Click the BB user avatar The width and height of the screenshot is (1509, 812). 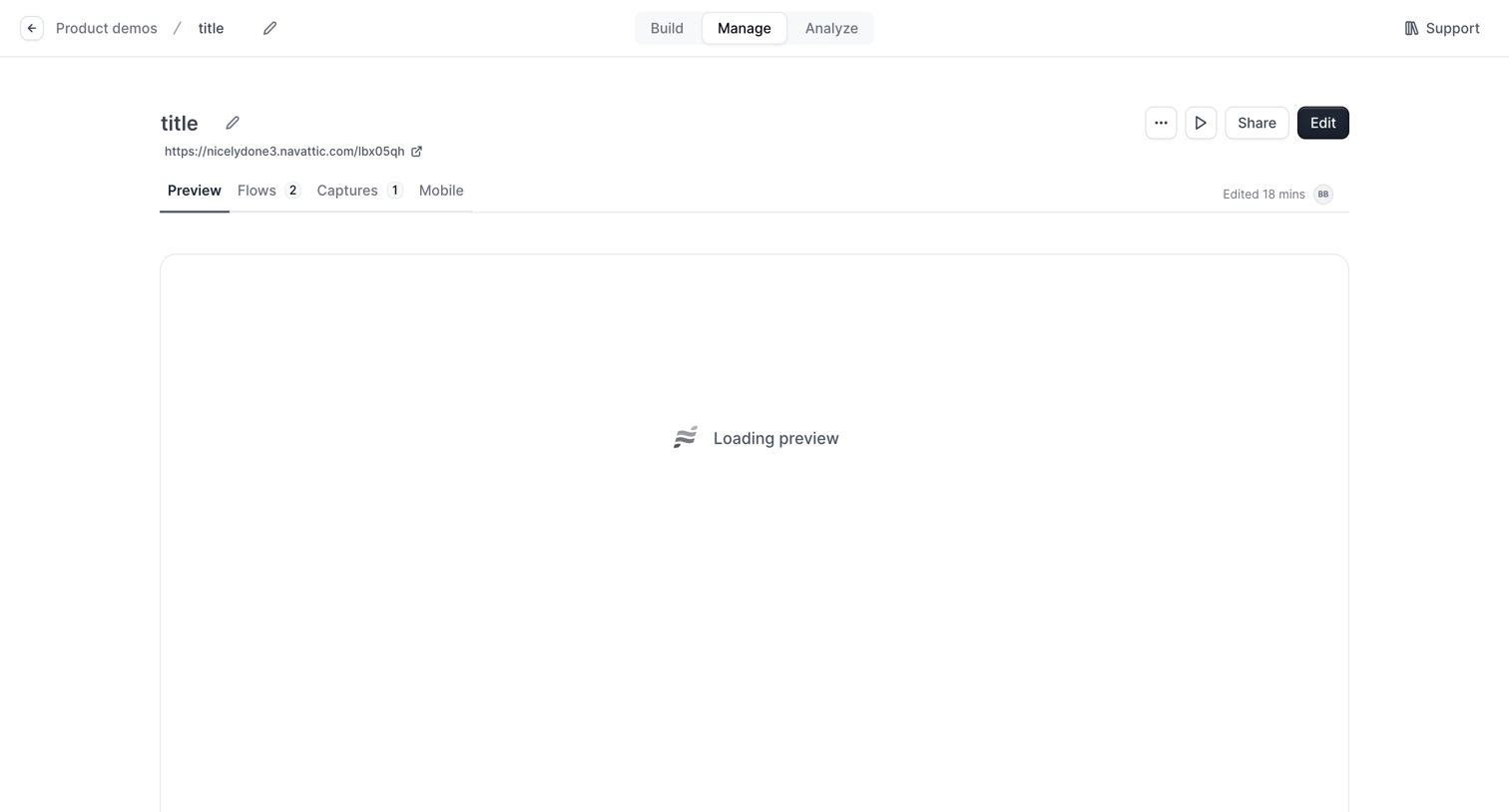point(1322,195)
